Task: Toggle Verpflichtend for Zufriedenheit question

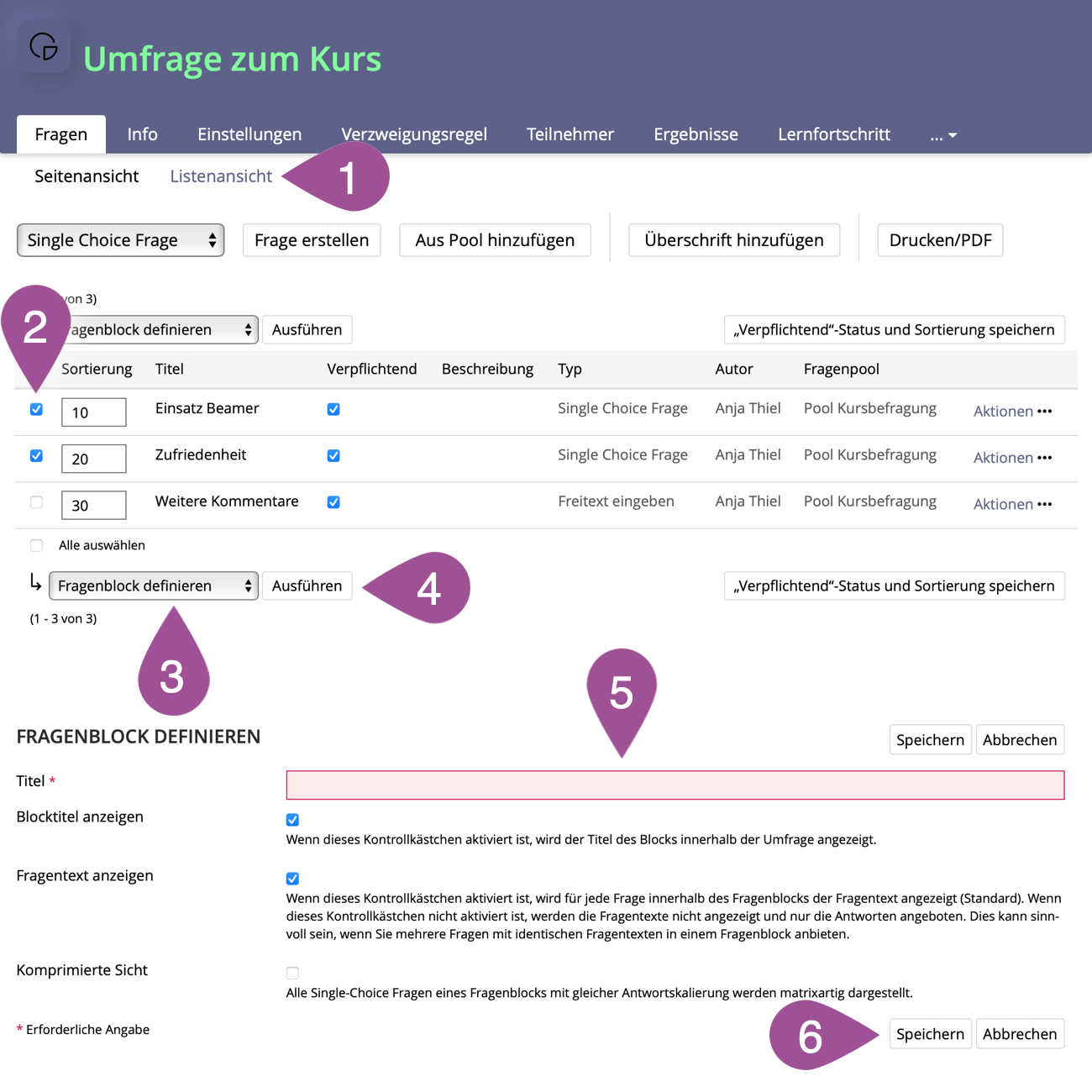Action: click(333, 456)
